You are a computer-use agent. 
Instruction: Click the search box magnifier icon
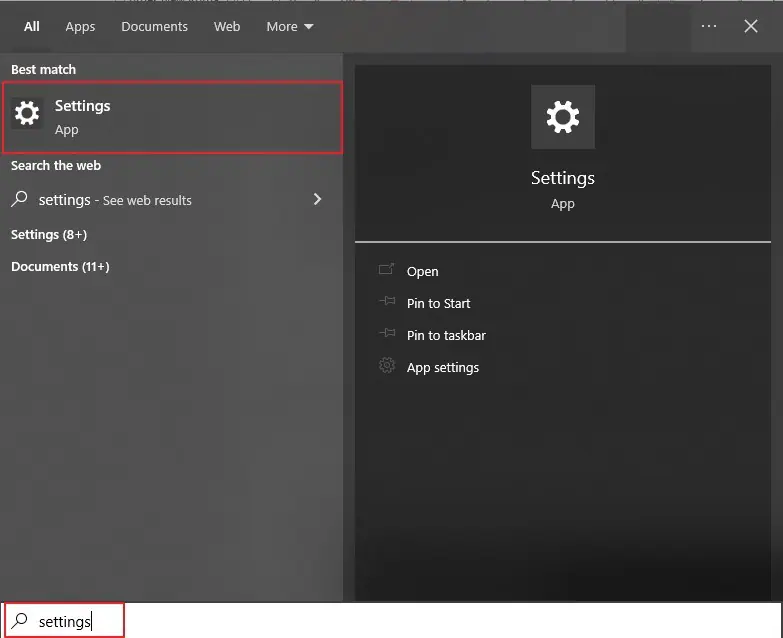20,621
